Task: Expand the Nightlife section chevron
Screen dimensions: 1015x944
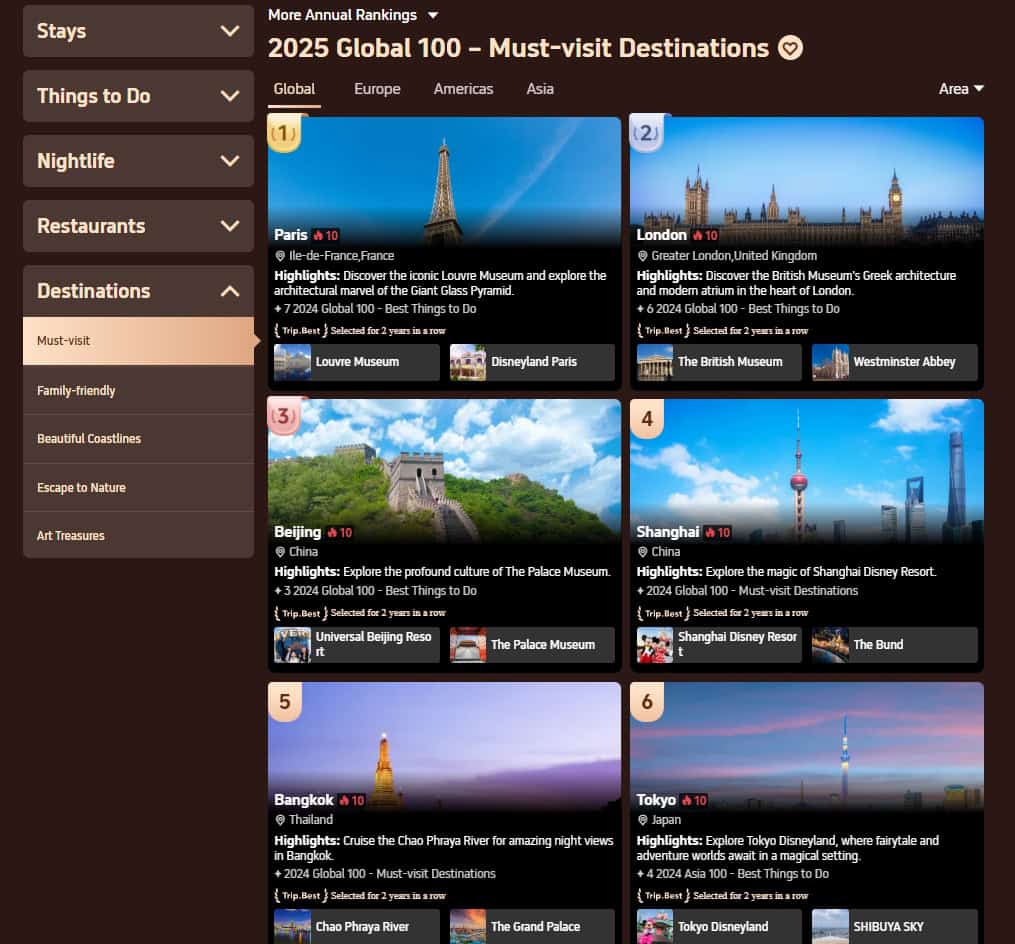Action: (230, 161)
